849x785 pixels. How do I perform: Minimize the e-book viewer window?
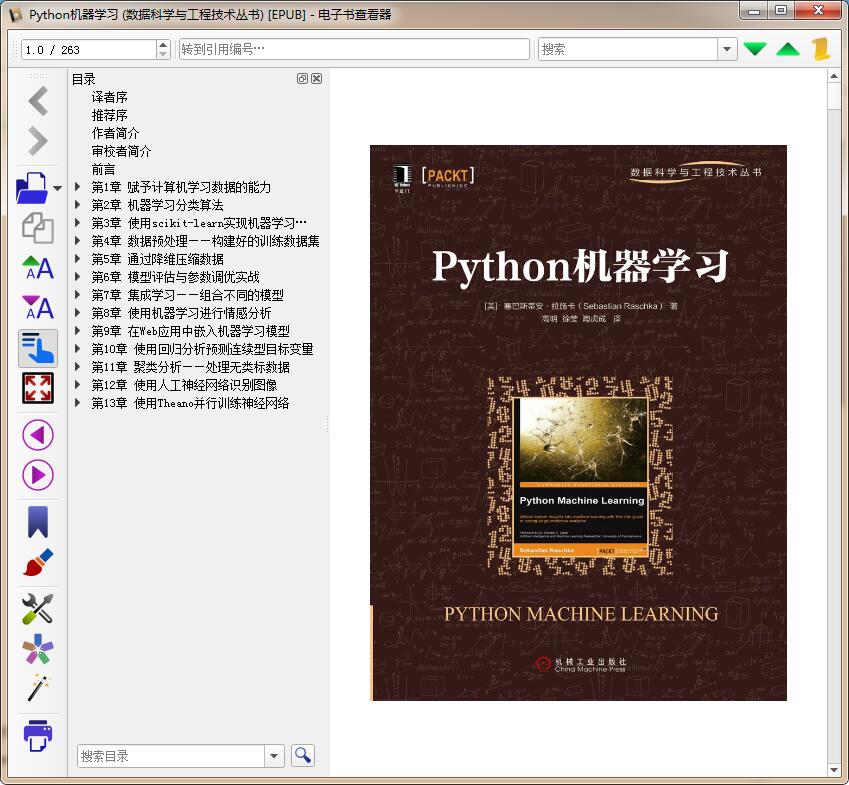(754, 10)
